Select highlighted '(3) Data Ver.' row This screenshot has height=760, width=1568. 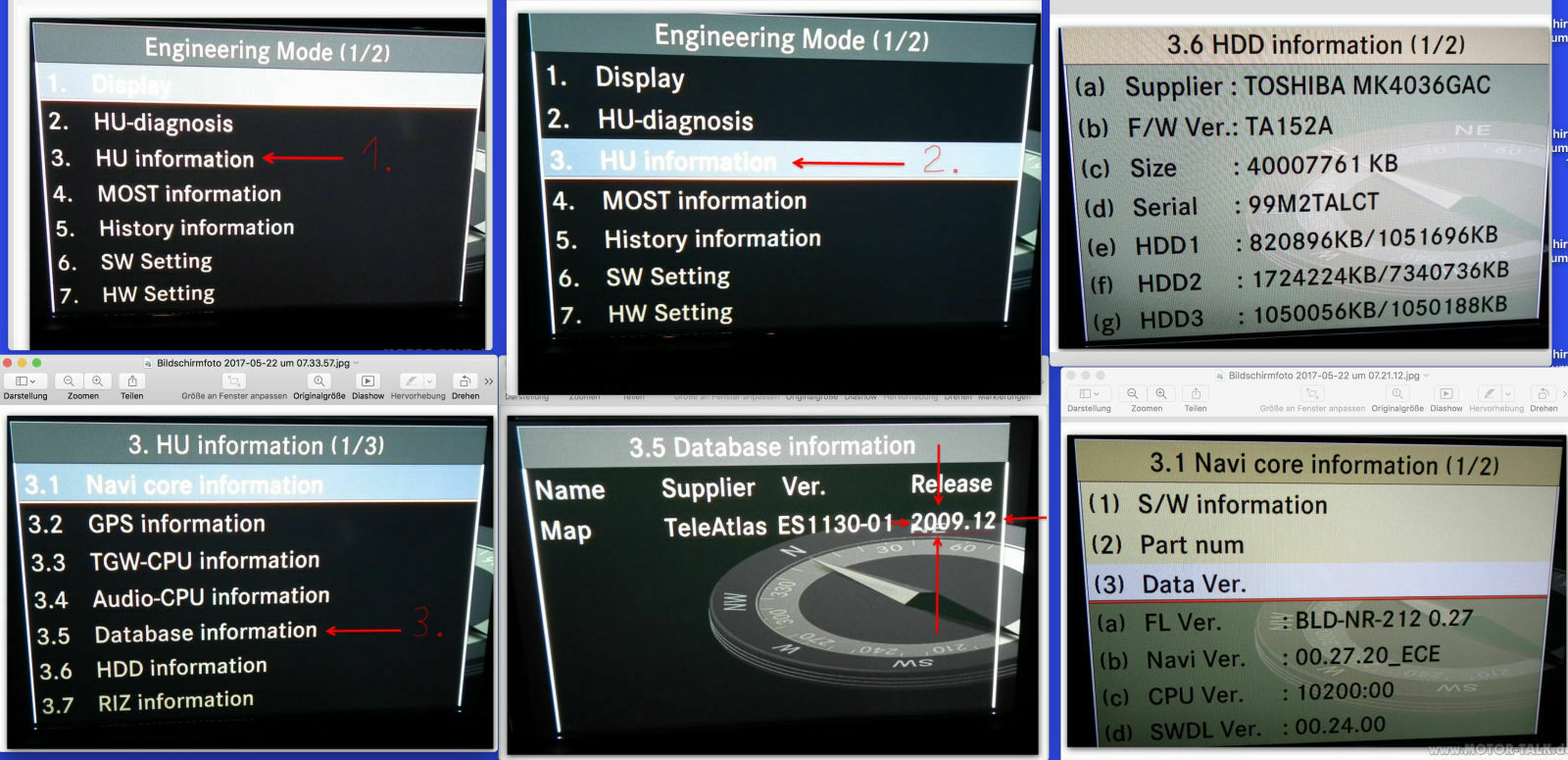tap(1319, 583)
